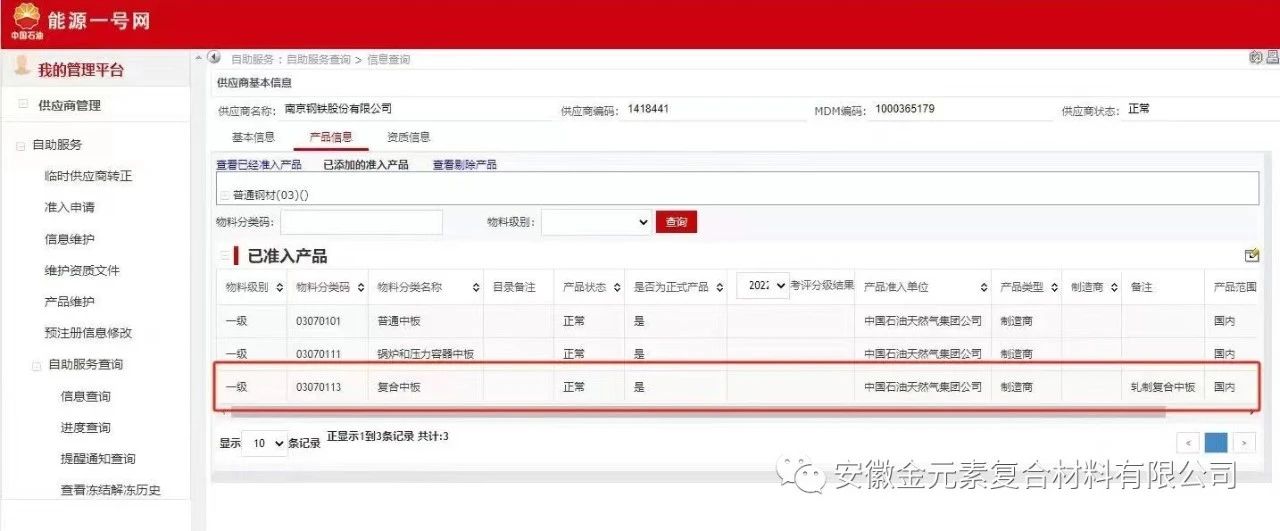Viewport: 1280px width, 531px height.
Task: Click the 物料分类码 input field
Action: [x=361, y=222]
